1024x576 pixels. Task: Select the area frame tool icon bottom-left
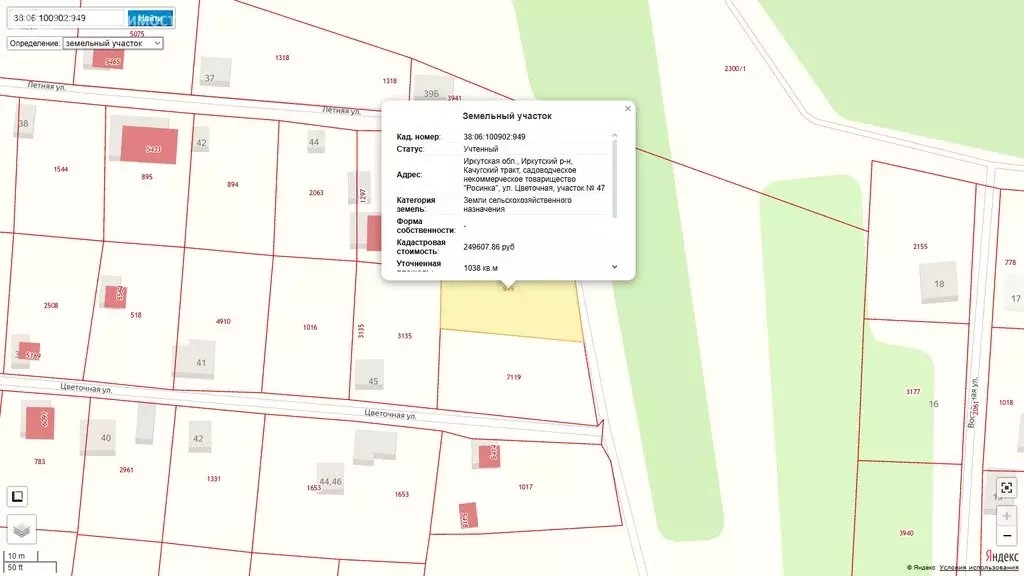[x=17, y=497]
